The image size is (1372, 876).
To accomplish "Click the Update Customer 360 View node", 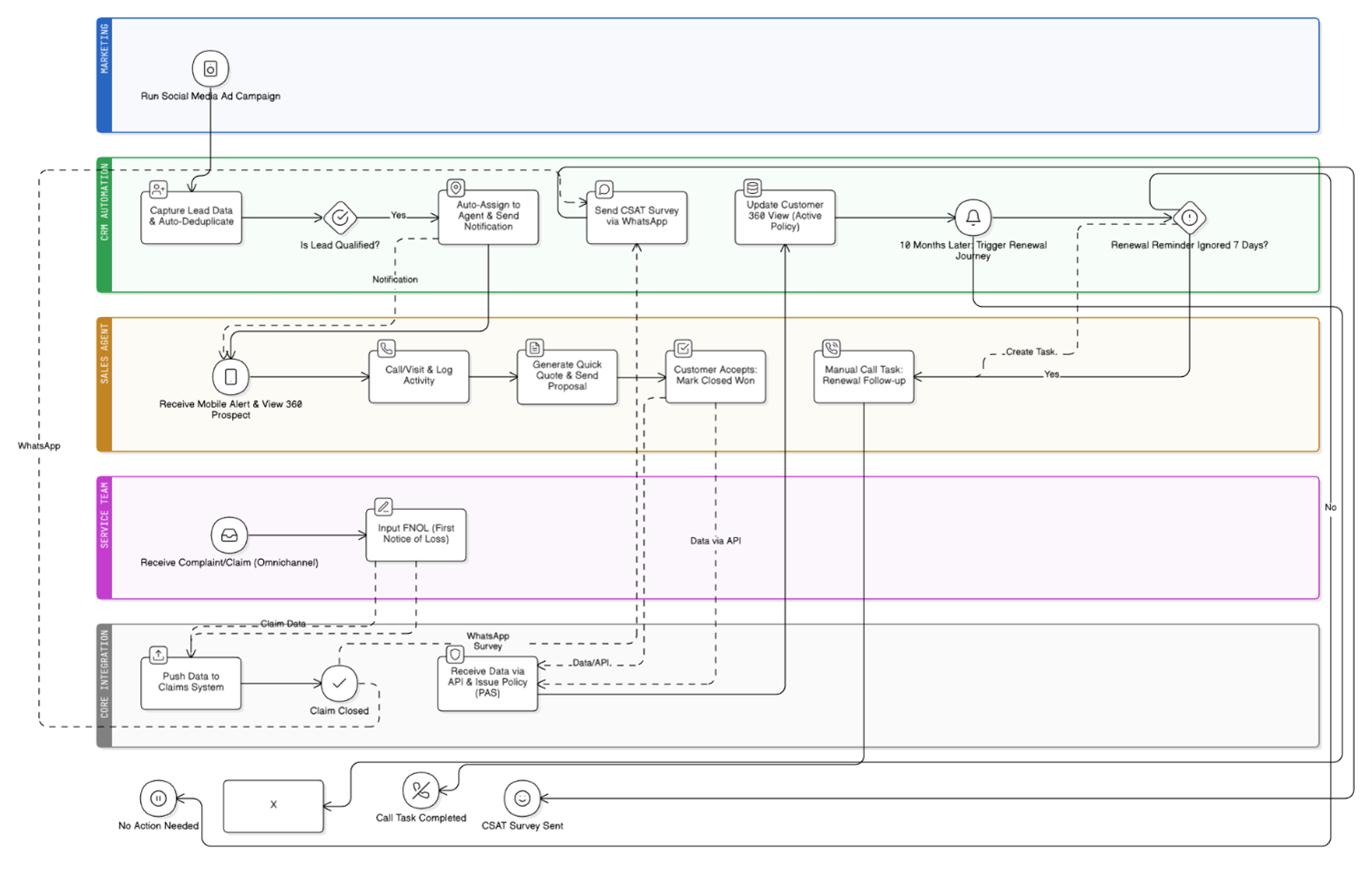I will 785,218.
